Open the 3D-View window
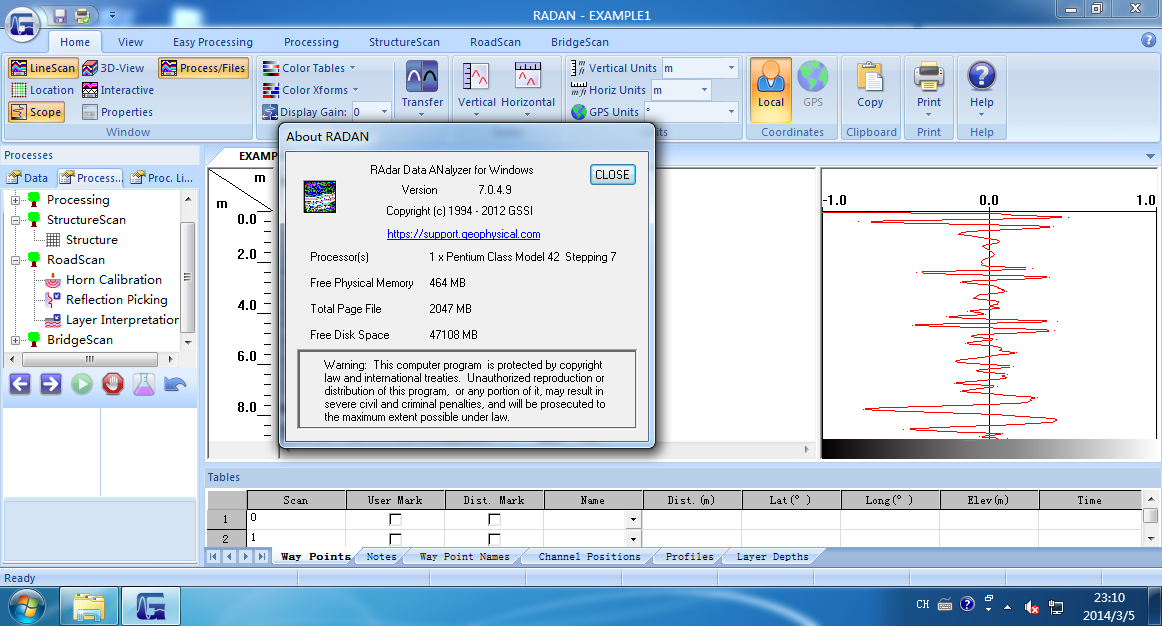The height and width of the screenshot is (626, 1162). 113,68
